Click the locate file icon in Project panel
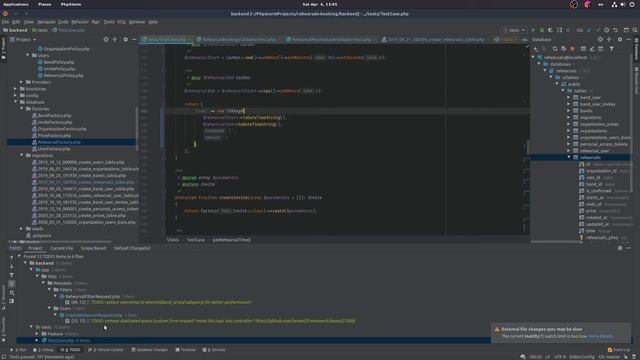Screen dimensions: 640x360 [x=106, y=40]
